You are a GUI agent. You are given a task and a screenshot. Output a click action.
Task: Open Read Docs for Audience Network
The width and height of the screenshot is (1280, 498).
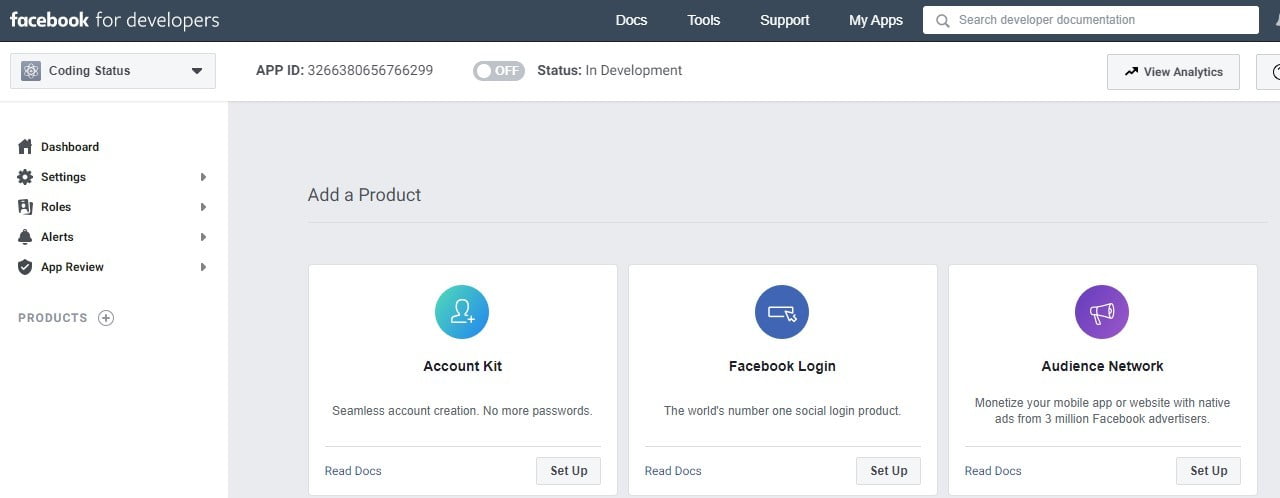(993, 471)
